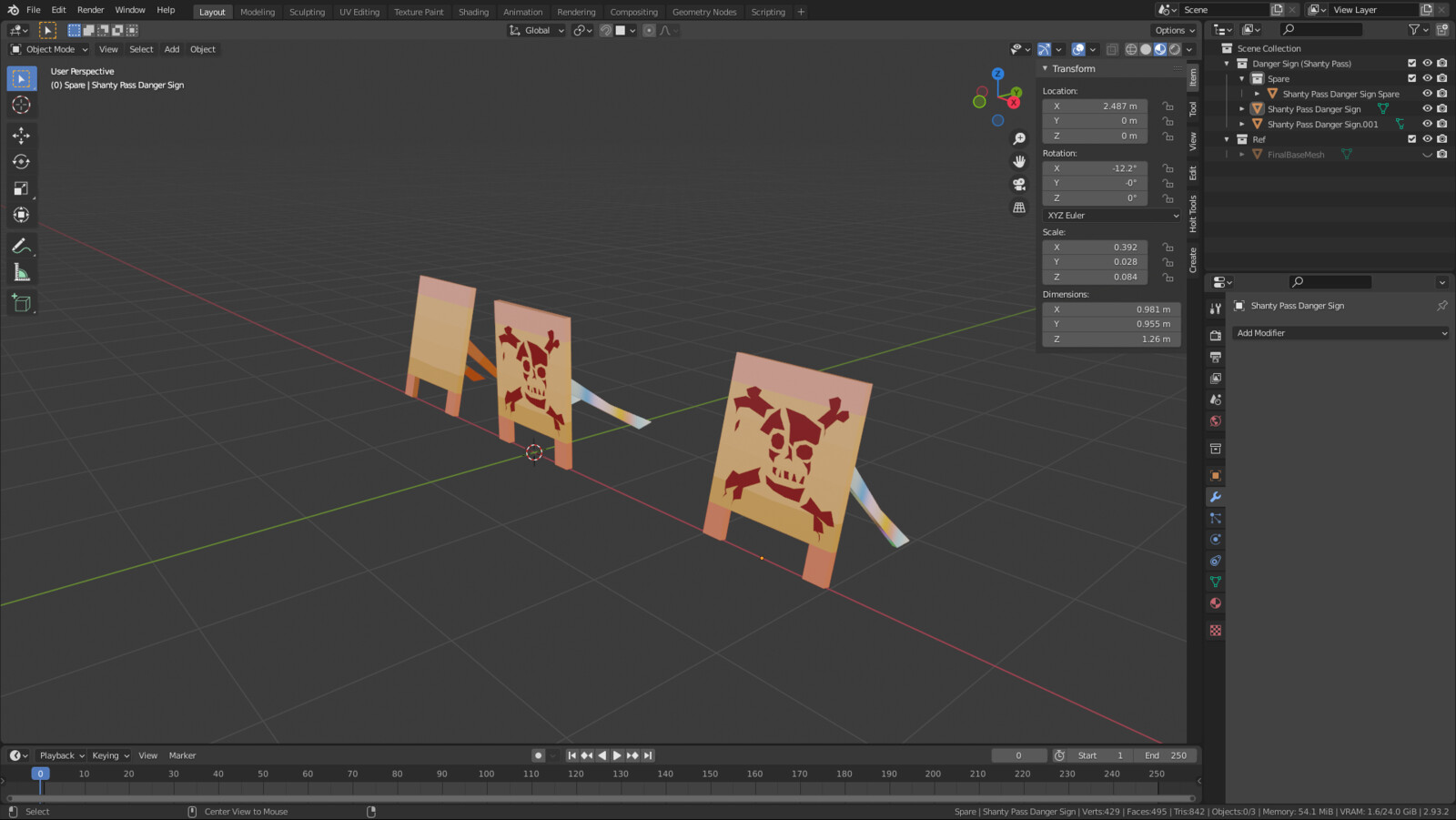
Task: Switch perspective/orthographic grid icon
Action: click(x=1019, y=208)
